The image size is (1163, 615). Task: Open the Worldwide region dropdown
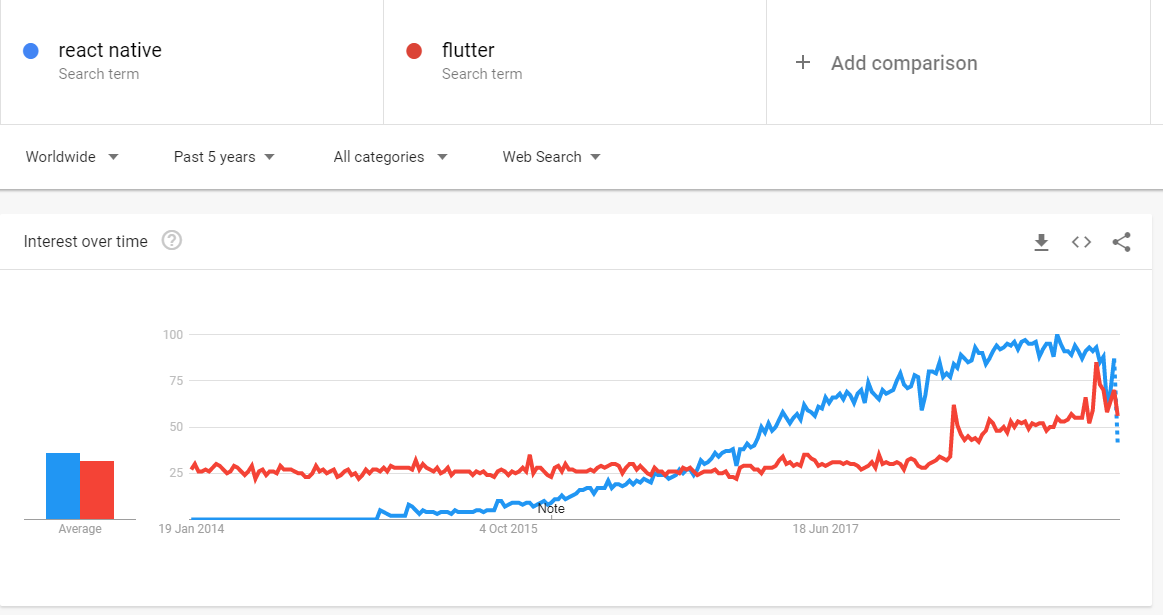click(x=72, y=157)
